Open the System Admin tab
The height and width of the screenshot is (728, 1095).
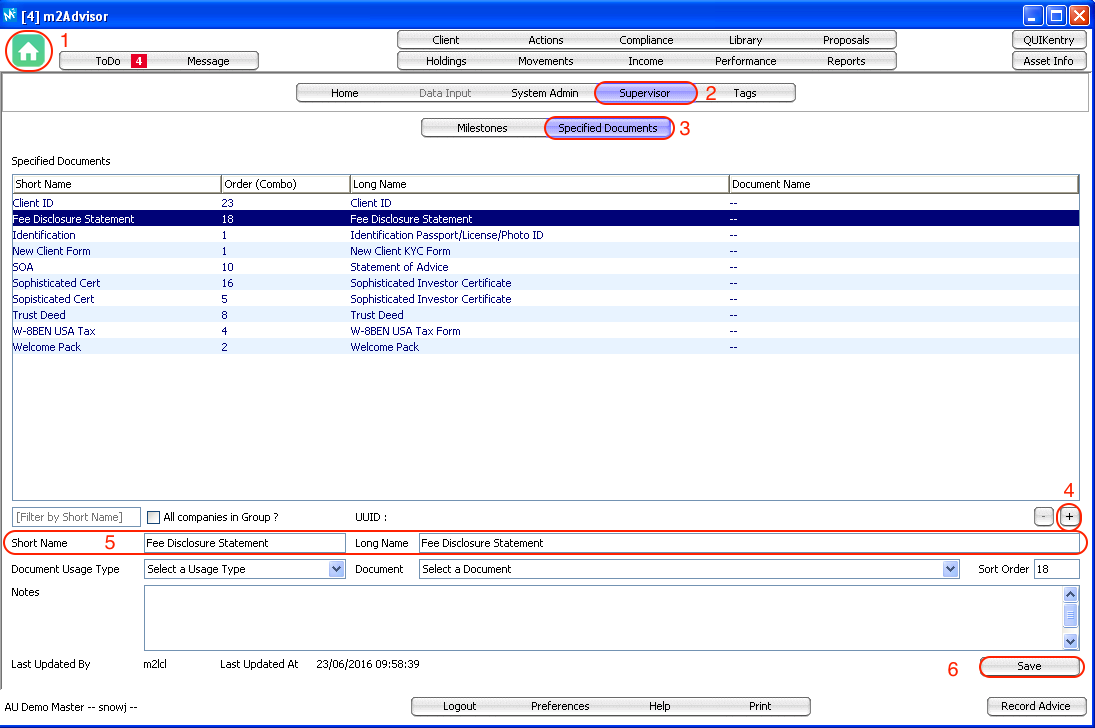pyautogui.click(x=544, y=93)
